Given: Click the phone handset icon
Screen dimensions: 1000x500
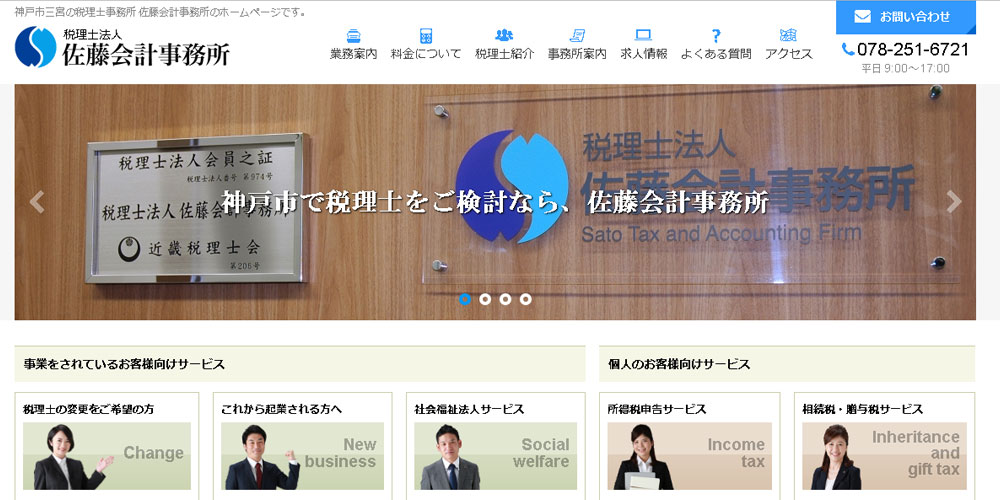Looking at the screenshot, I should click(848, 49).
